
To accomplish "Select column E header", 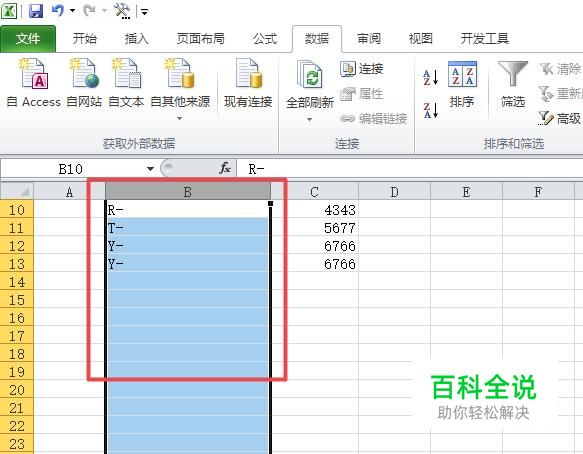I will click(466, 191).
